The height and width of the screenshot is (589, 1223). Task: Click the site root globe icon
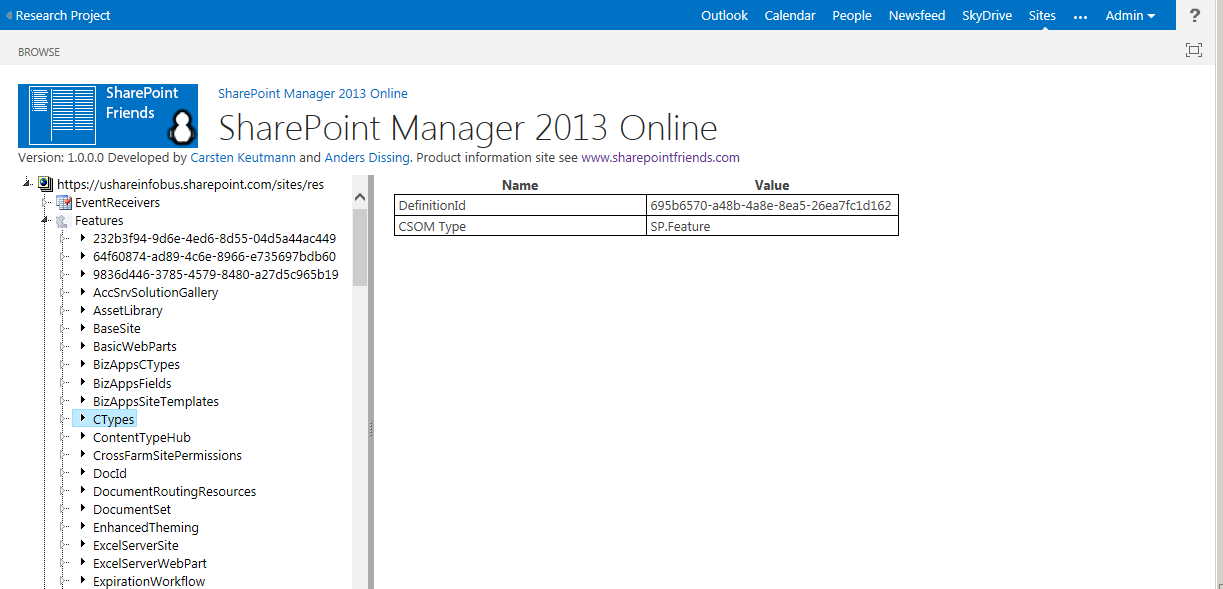(45, 184)
